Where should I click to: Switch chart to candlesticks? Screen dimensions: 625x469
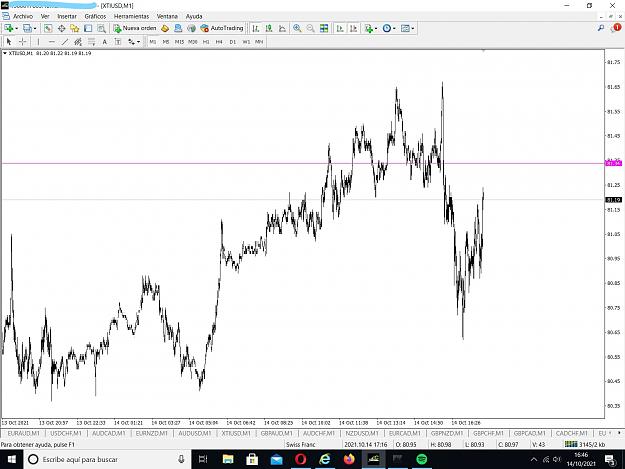(x=269, y=28)
